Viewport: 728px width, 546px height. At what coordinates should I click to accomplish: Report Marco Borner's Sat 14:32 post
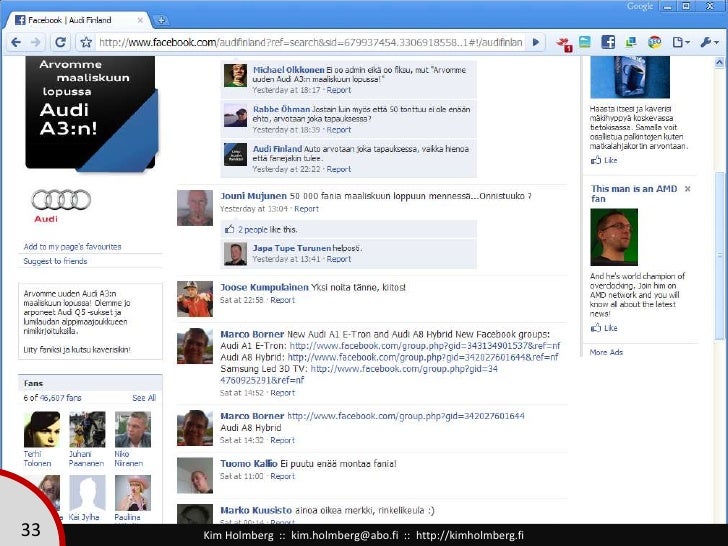[x=282, y=440]
